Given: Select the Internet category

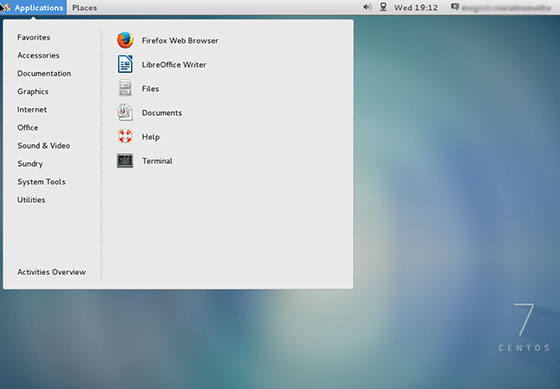Looking at the screenshot, I should pyautogui.click(x=32, y=109).
